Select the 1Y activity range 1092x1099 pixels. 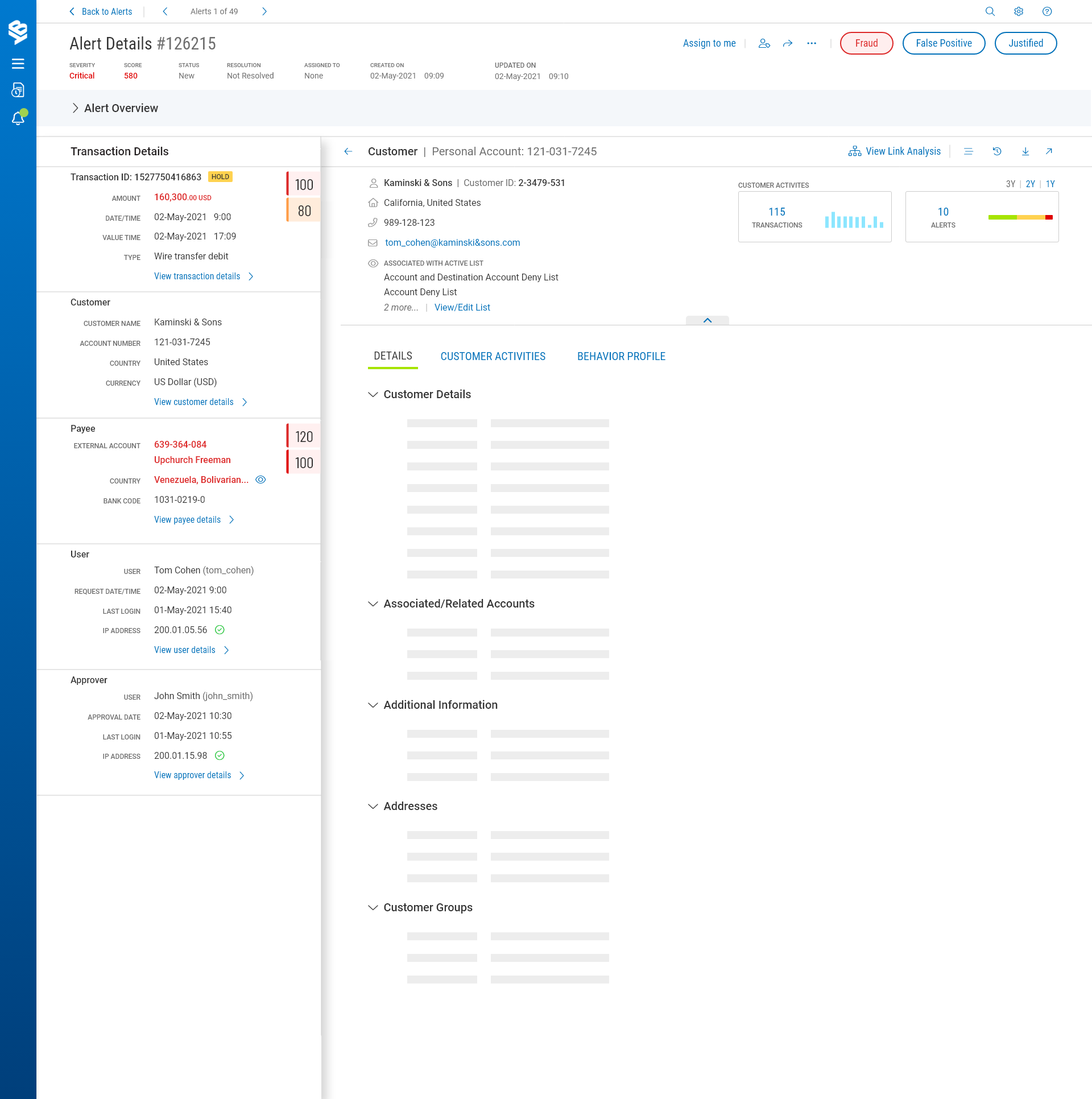pyautogui.click(x=1050, y=184)
